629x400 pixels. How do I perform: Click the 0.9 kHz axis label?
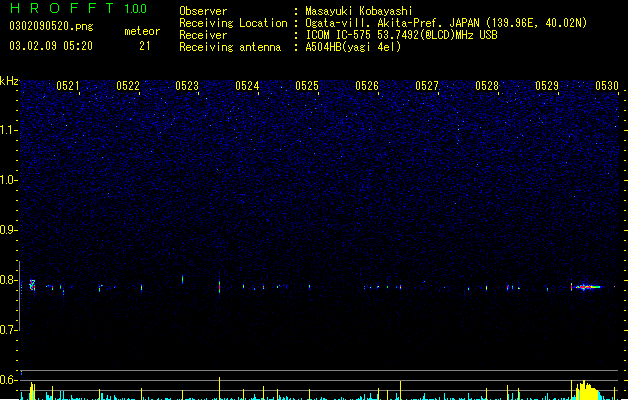[9, 230]
